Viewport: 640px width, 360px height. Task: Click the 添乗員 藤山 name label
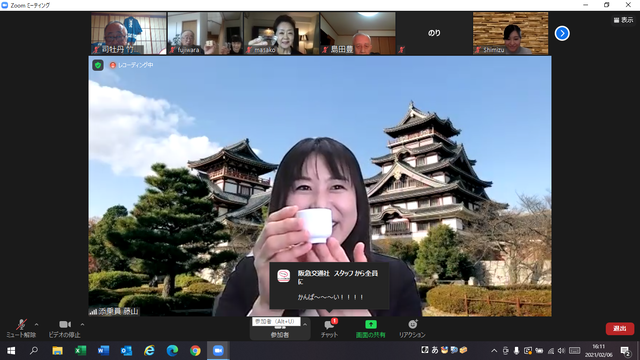point(118,311)
